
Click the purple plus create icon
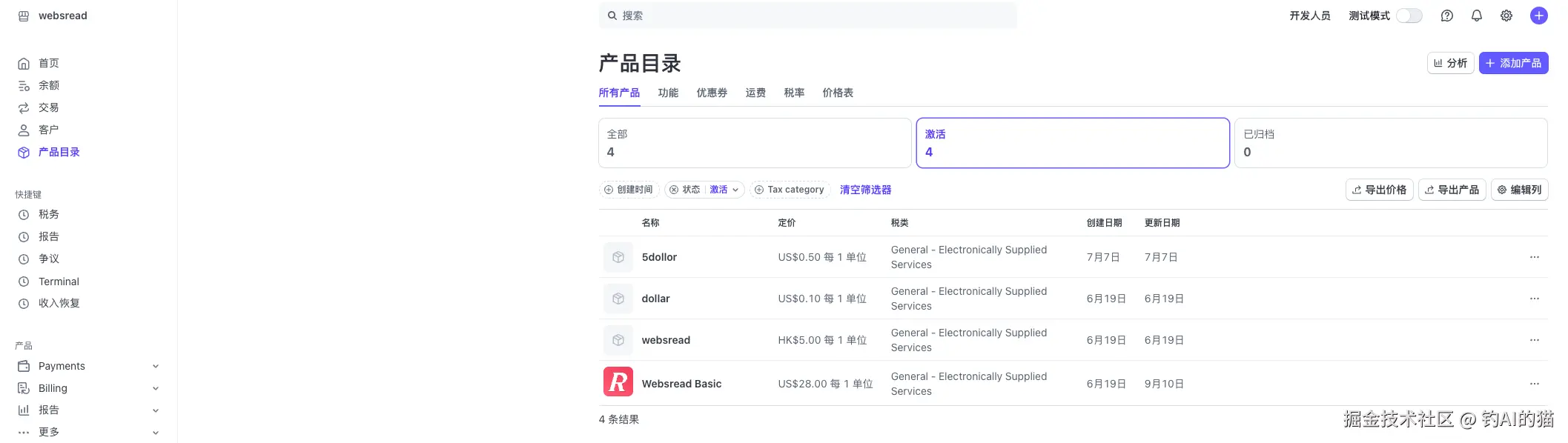pos(1538,16)
